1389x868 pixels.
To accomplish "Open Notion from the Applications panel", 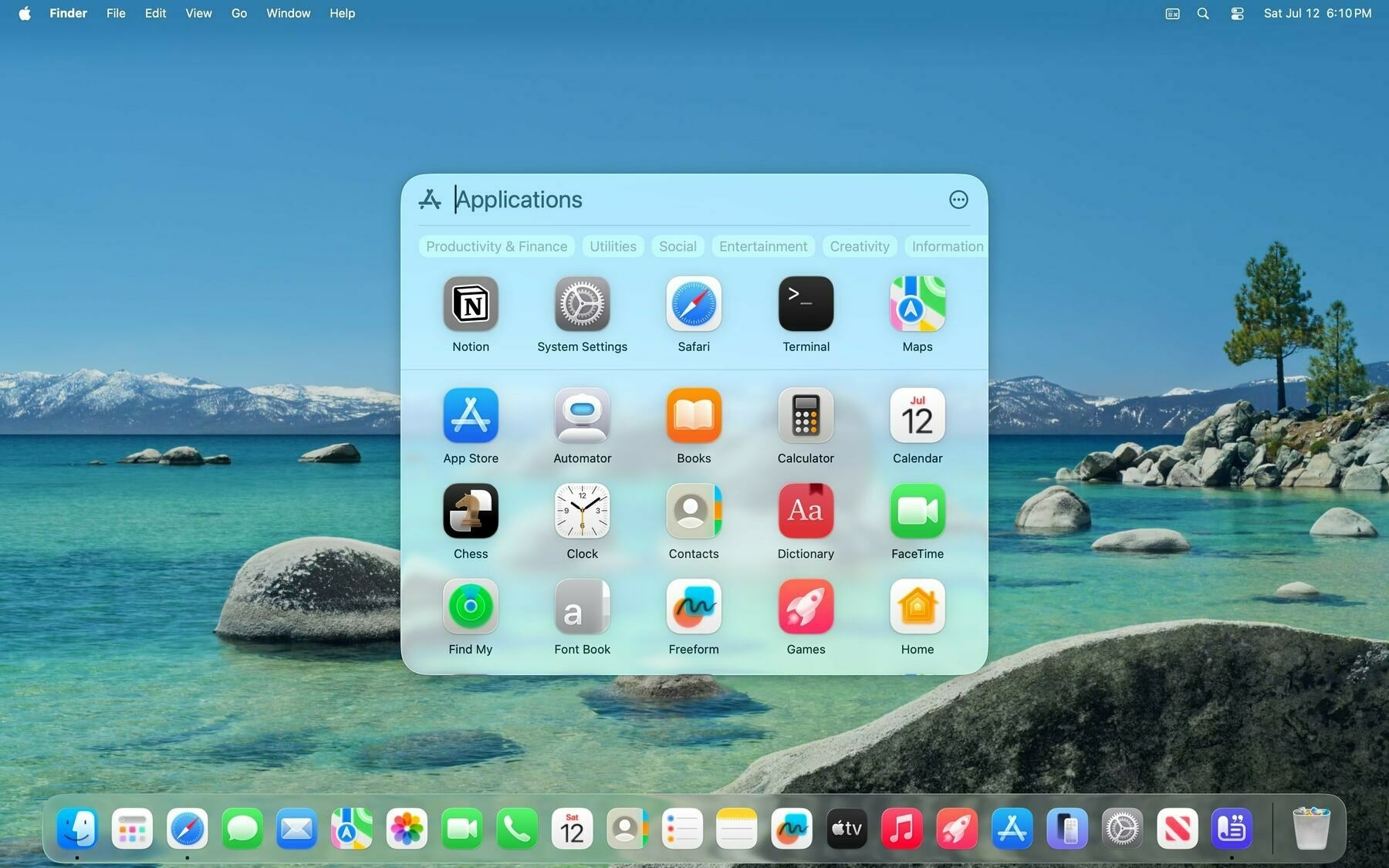I will [471, 304].
